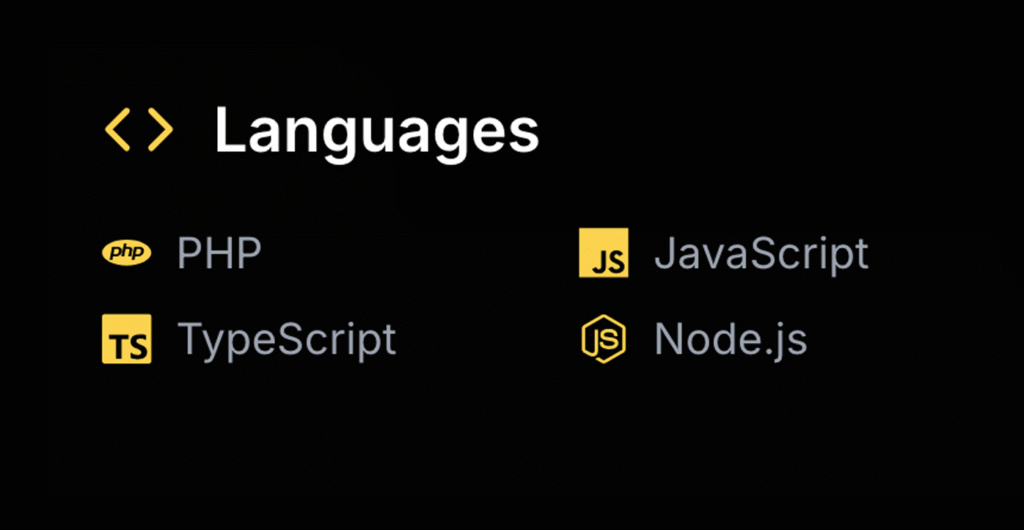Click the PHP elephant-oval logo icon
The height and width of the screenshot is (530, 1024).
click(x=127, y=253)
